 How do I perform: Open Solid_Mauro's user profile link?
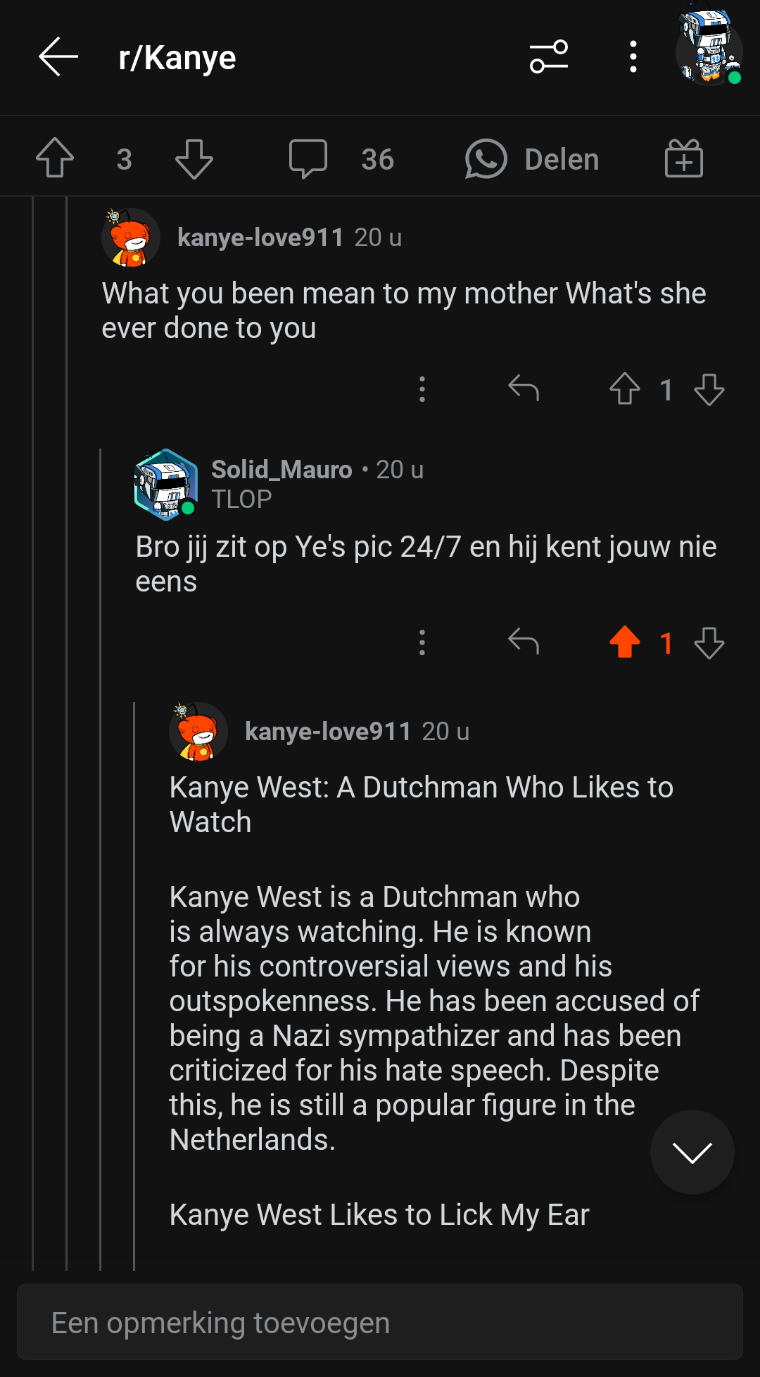point(281,470)
